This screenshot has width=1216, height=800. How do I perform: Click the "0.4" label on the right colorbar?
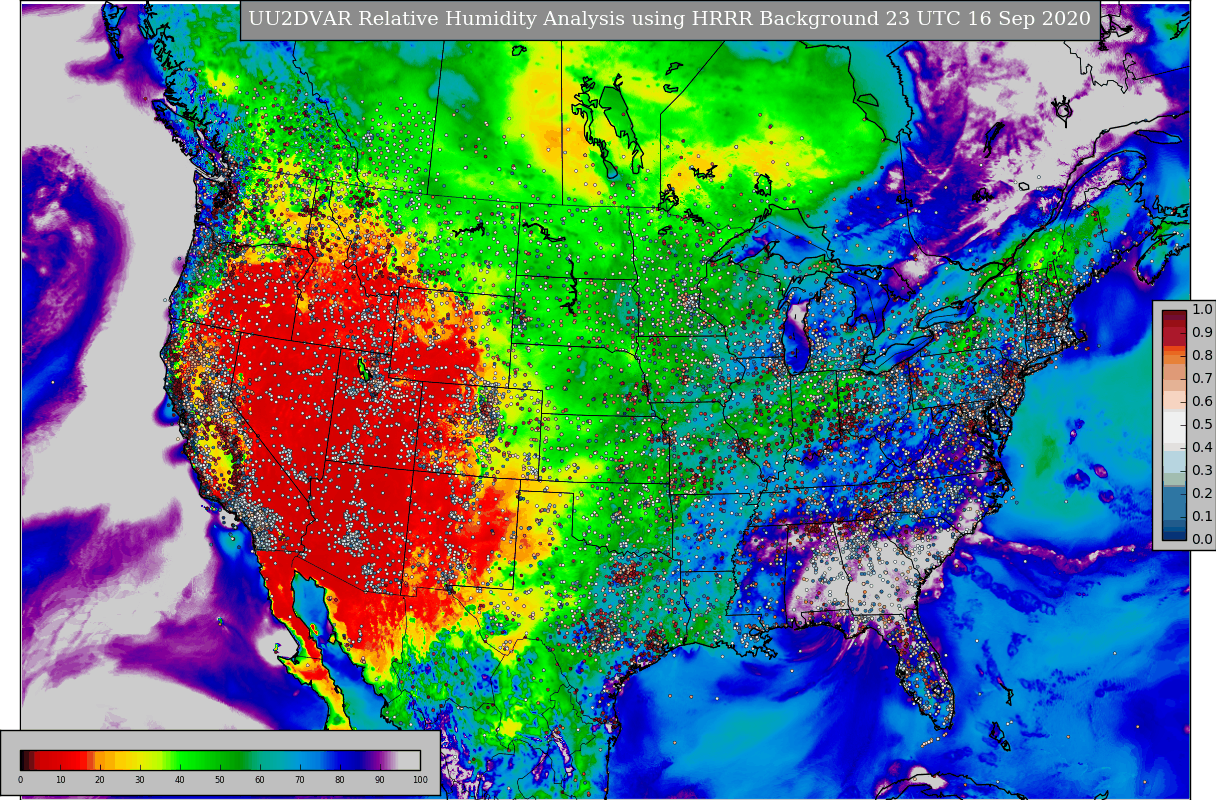(1201, 448)
